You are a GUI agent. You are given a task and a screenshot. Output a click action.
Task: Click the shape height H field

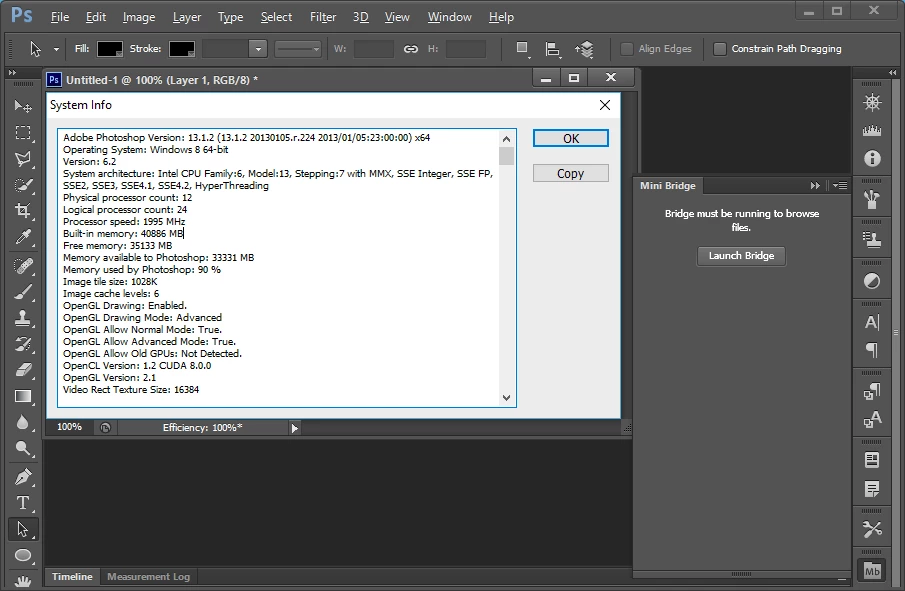point(466,49)
